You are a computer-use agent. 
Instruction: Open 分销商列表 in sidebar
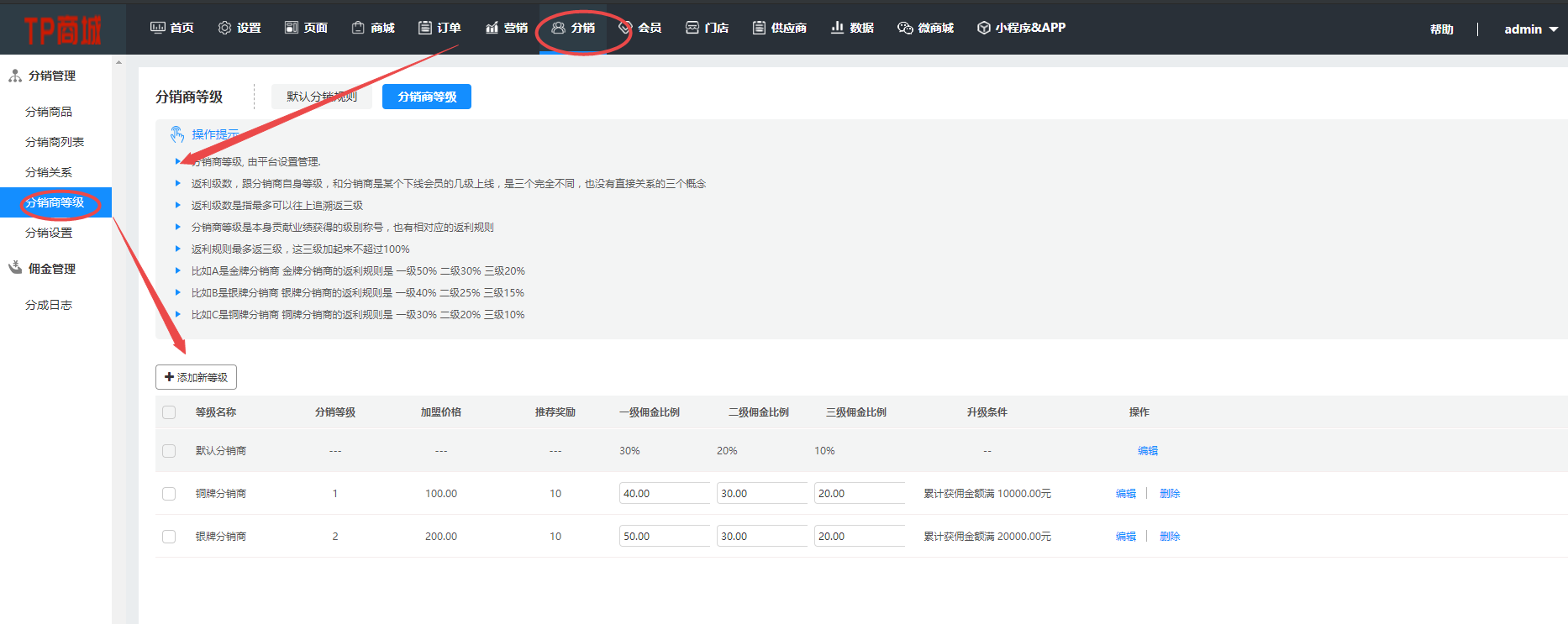coord(55,142)
